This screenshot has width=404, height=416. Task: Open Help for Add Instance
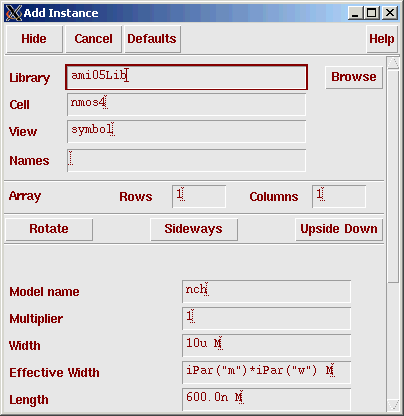coord(382,39)
